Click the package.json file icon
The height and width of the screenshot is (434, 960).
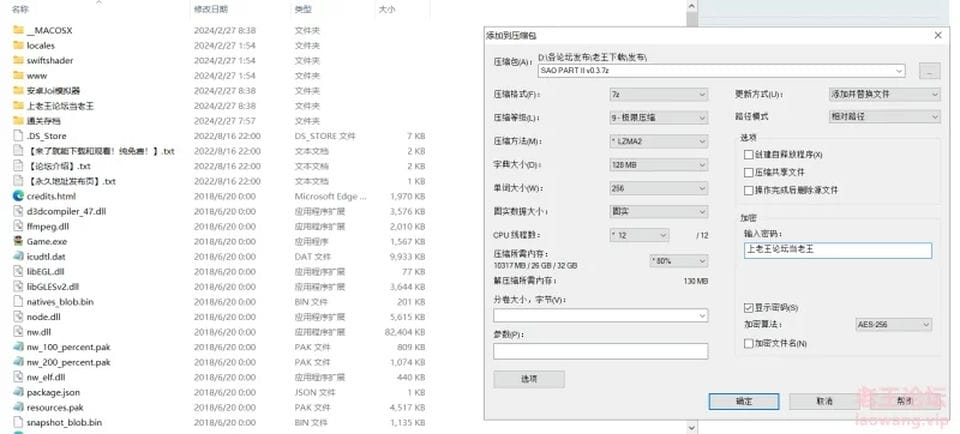click(x=18, y=392)
